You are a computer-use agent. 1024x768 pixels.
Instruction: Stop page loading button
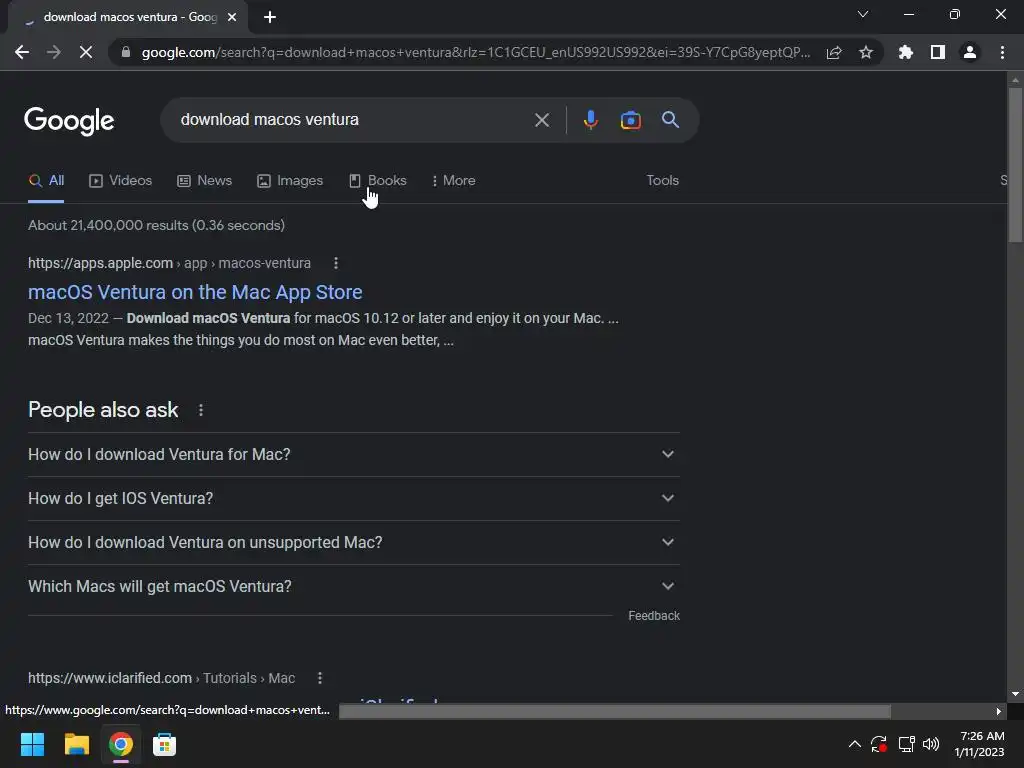click(x=86, y=52)
